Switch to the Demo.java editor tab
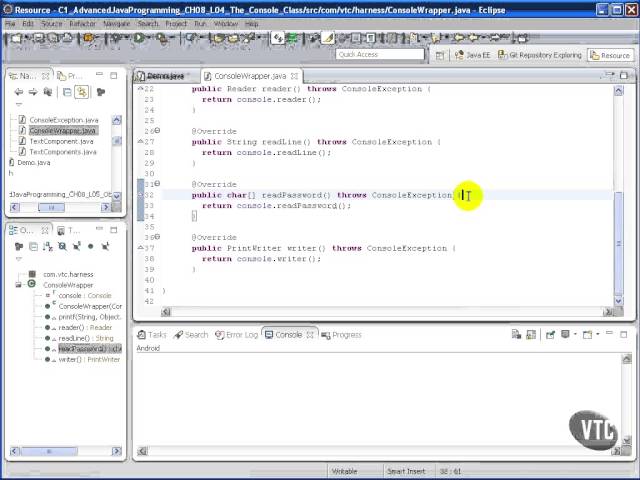 (165, 76)
